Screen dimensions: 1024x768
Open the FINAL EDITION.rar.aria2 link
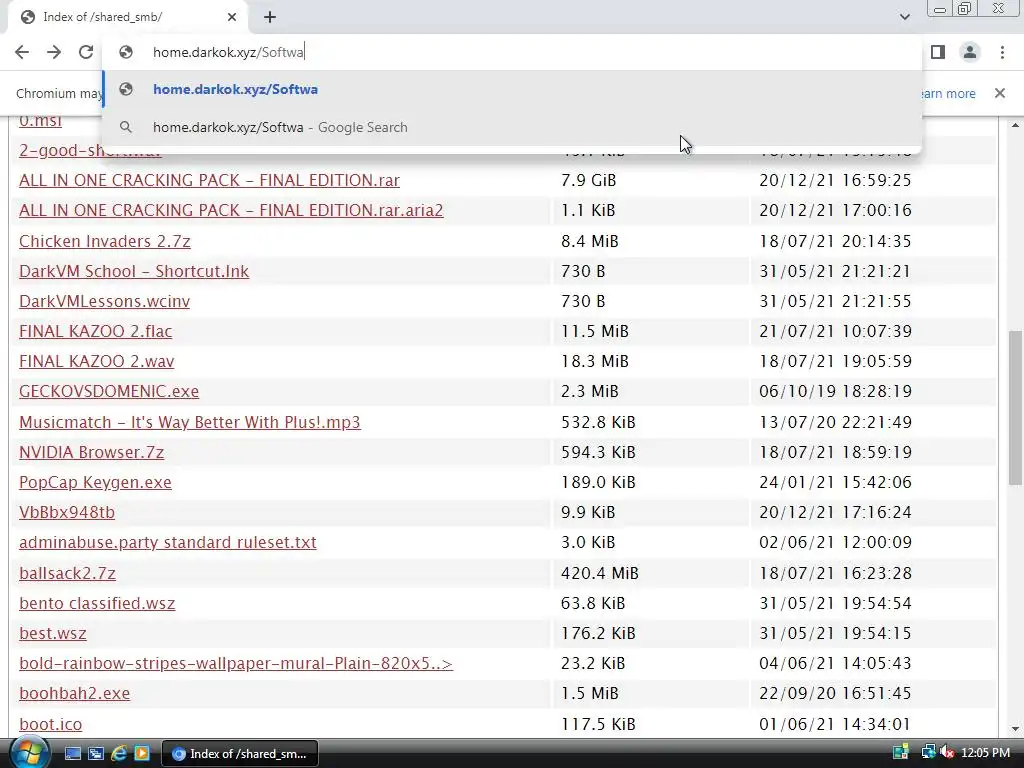coord(231,210)
